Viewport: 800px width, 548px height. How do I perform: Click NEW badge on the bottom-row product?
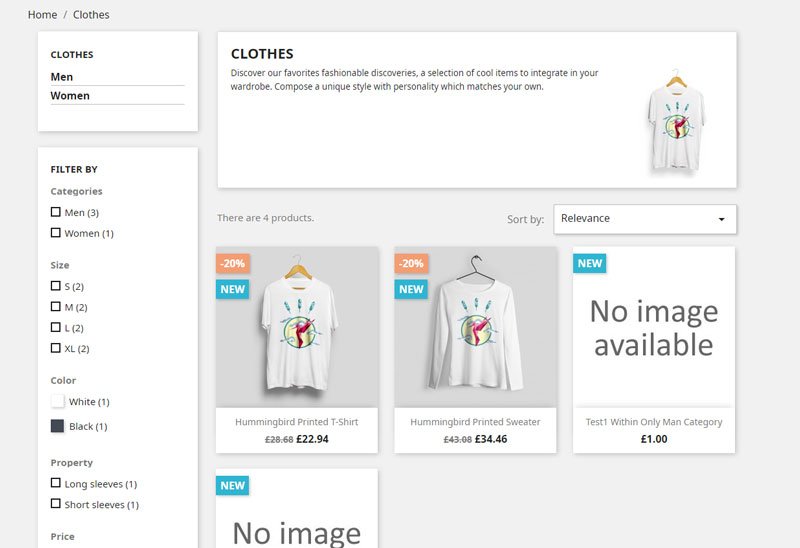click(232, 485)
